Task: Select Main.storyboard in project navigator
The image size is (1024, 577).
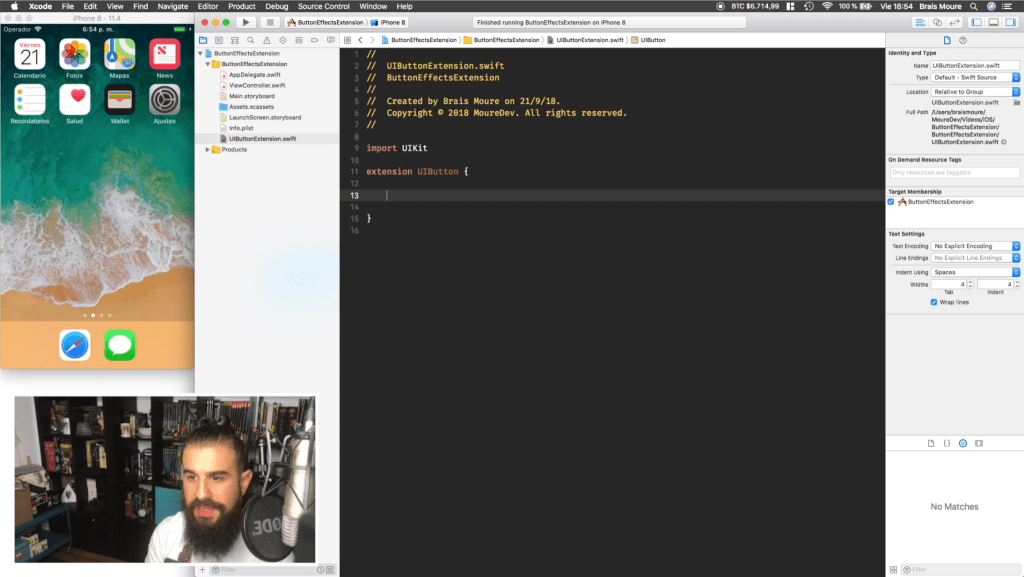Action: [x=251, y=96]
